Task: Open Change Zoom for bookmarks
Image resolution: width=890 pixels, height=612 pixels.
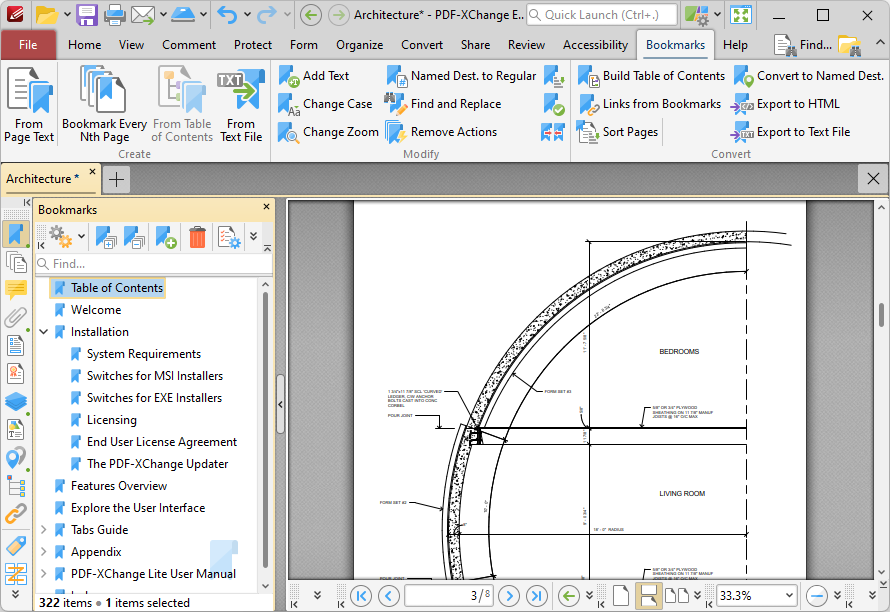Action: point(328,132)
